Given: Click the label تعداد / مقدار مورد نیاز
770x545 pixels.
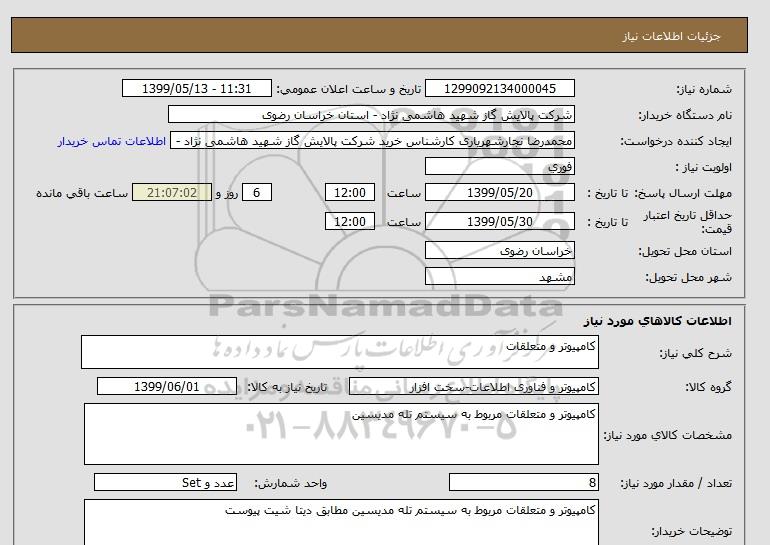Looking at the screenshot, I should [x=676, y=484].
